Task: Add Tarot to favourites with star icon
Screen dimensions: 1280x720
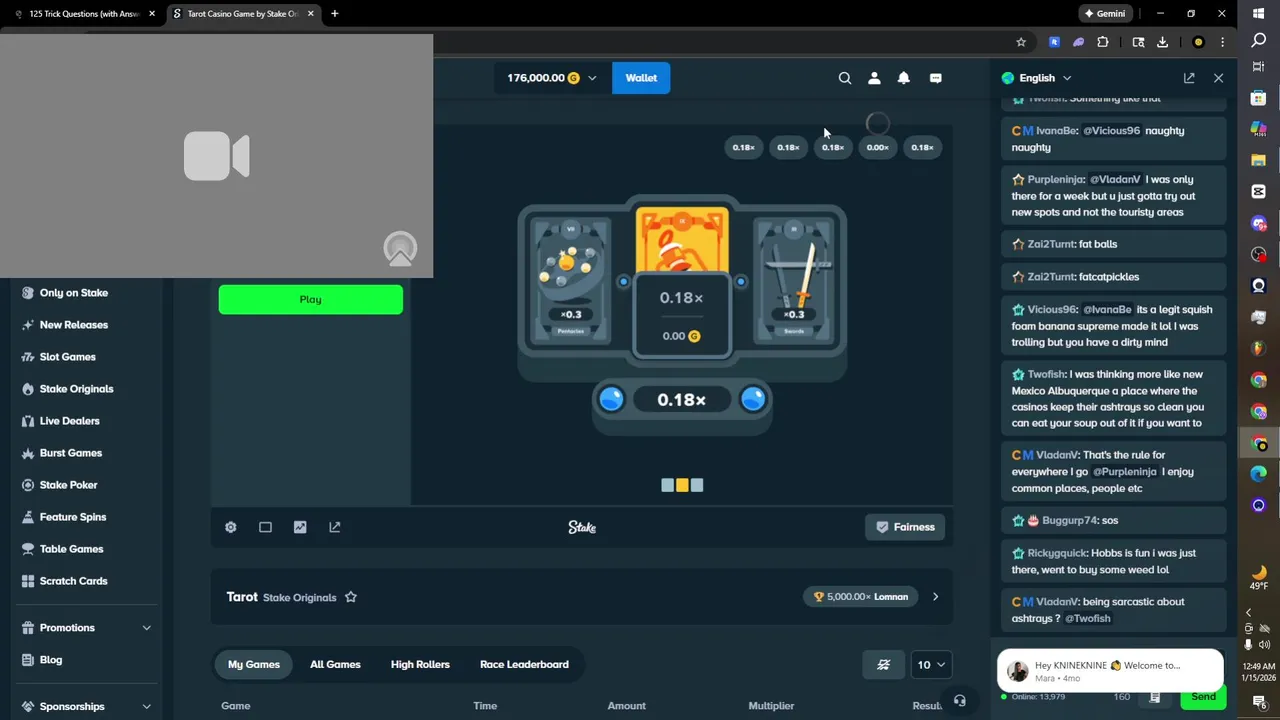Action: tap(351, 597)
